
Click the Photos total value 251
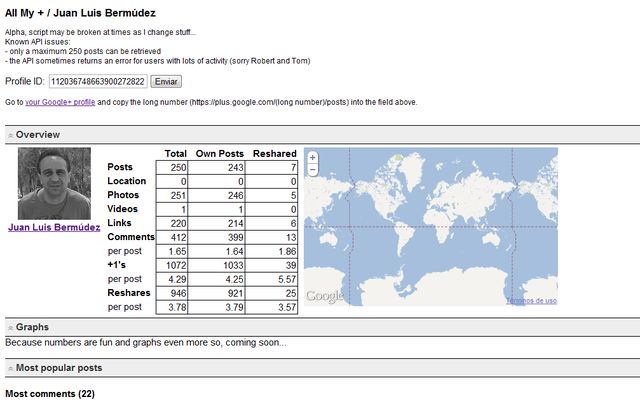[178, 195]
